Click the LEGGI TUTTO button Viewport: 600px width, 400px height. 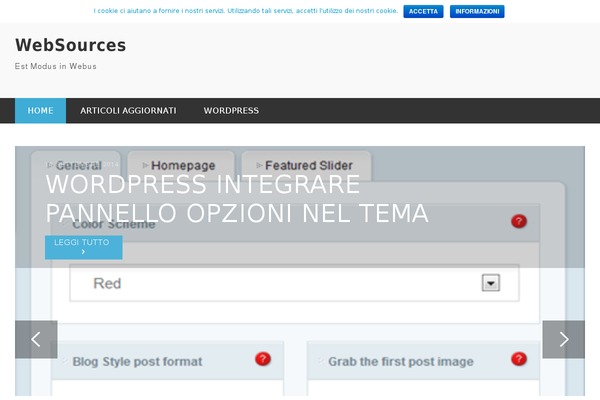pos(83,247)
